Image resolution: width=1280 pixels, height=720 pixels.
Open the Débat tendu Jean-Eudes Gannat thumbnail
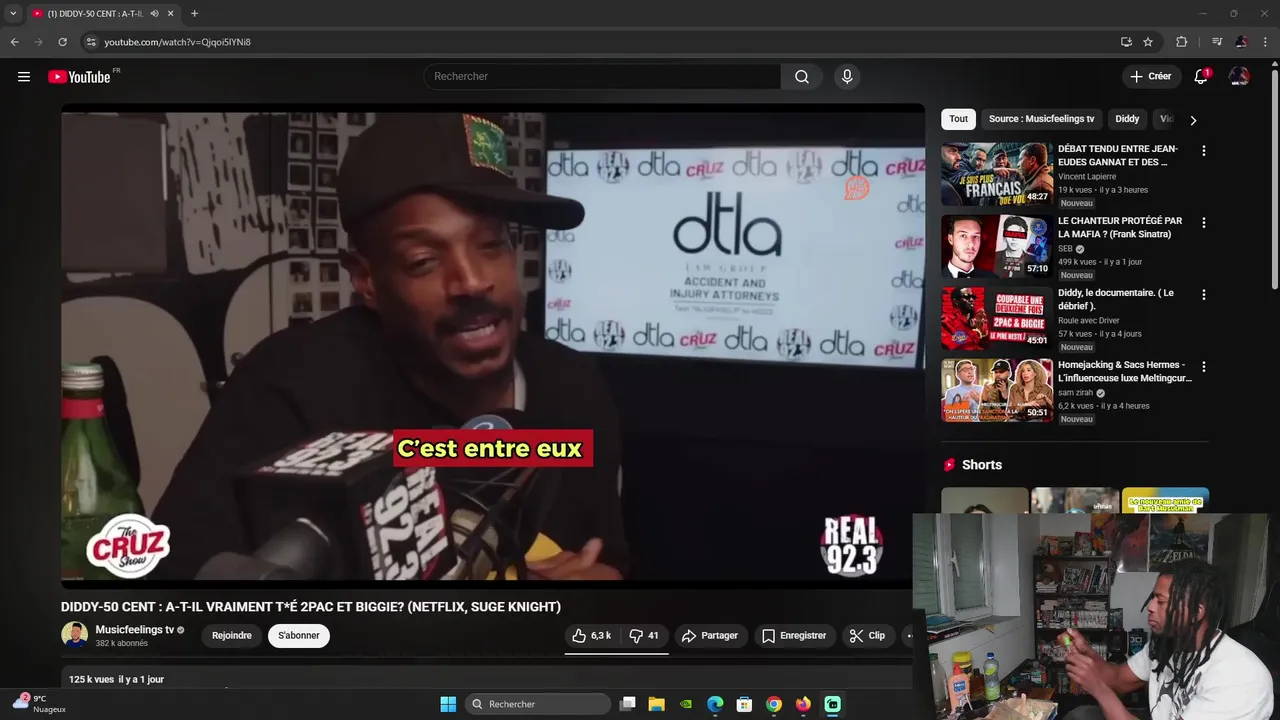997,174
